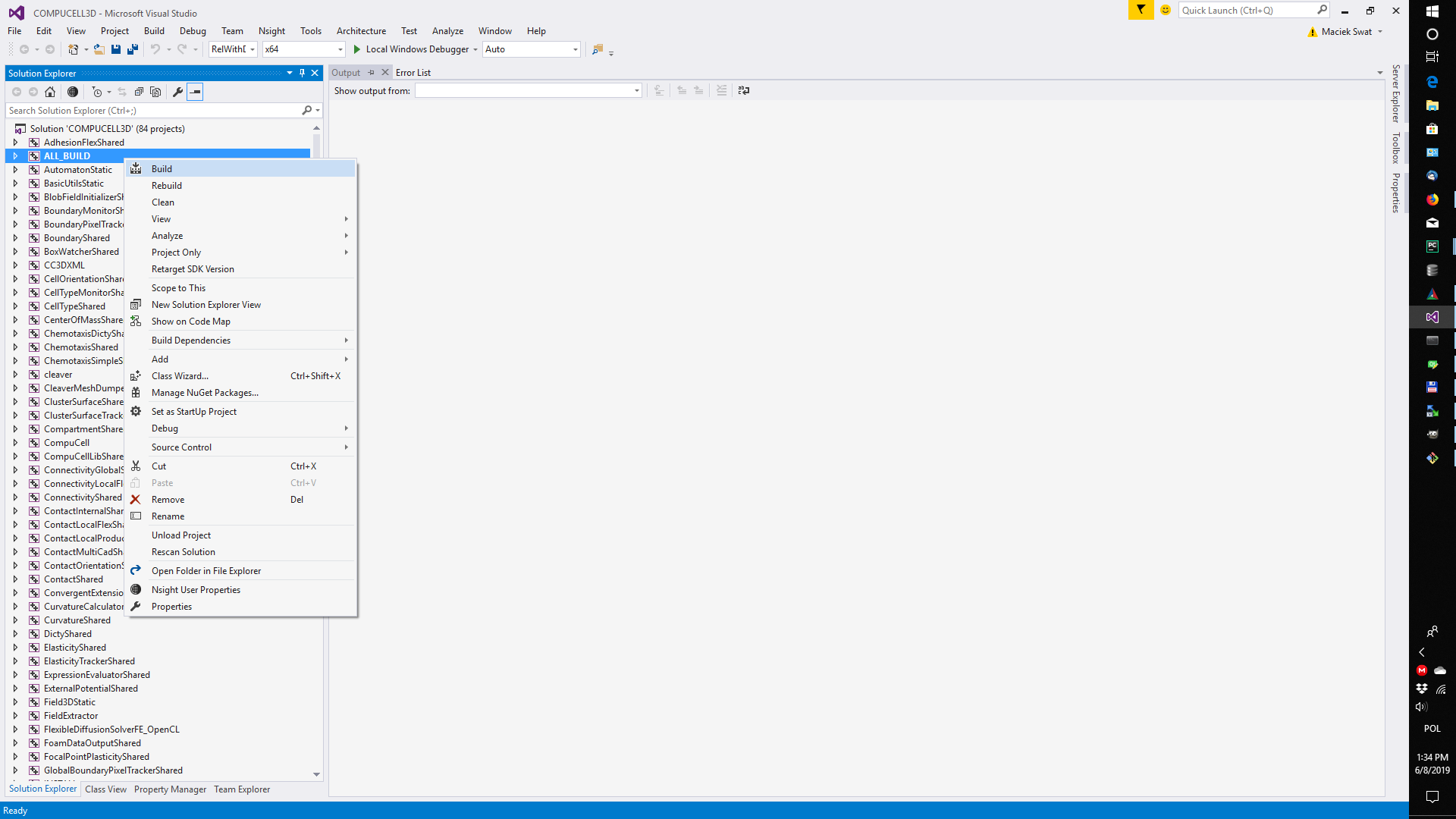Click the Nsight globe icon in toolbar
Screen dimensions: 1456x819
click(73, 92)
